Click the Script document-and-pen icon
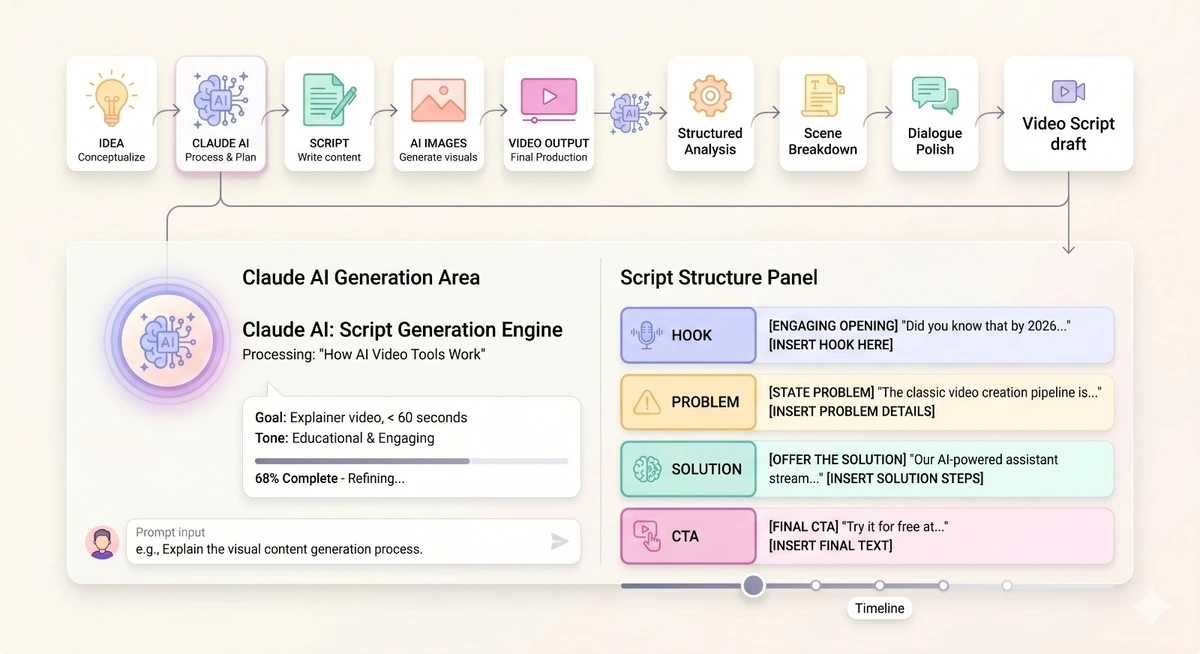Screen dimensions: 1200x654 click(329, 100)
